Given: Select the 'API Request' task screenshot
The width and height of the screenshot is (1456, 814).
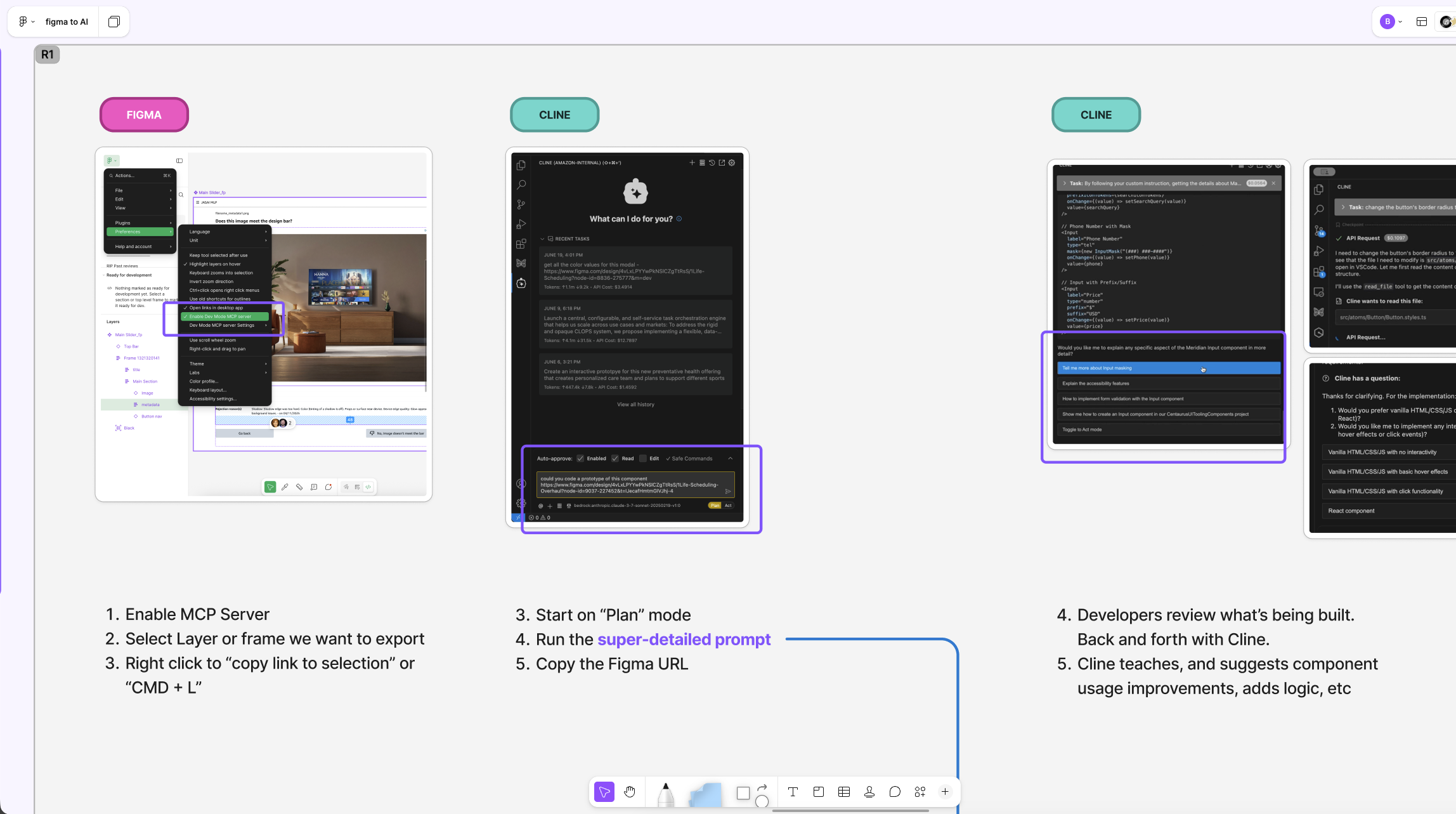Looking at the screenshot, I should pos(1380,256).
